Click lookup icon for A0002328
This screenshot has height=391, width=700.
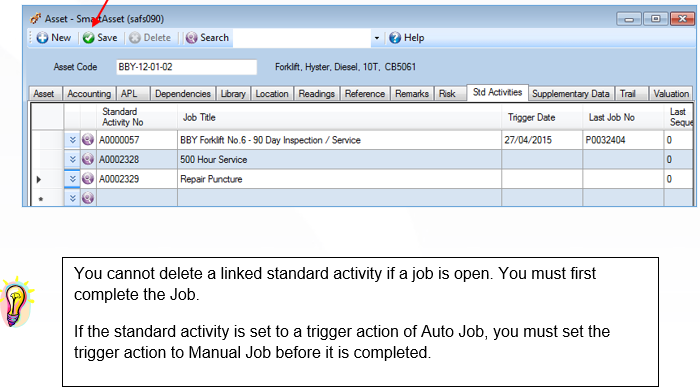[x=88, y=159]
